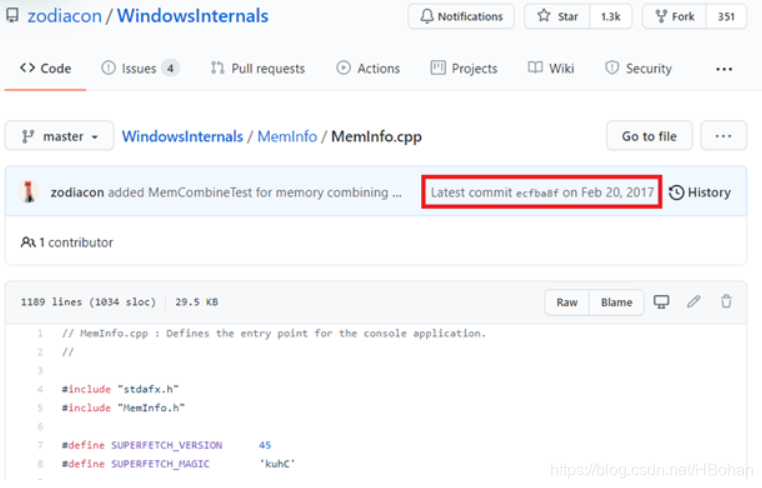The width and height of the screenshot is (762, 488).
Task: View file History
Action: (x=700, y=192)
